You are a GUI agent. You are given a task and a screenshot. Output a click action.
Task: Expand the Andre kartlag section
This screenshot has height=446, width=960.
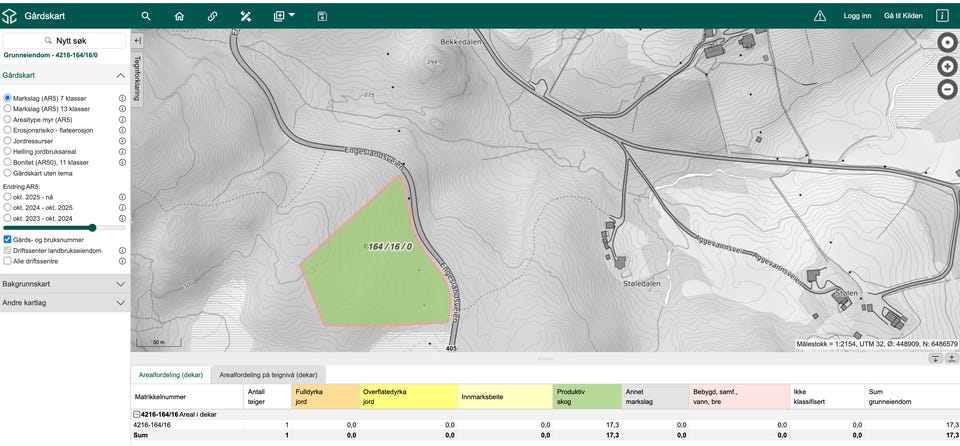(x=64, y=303)
